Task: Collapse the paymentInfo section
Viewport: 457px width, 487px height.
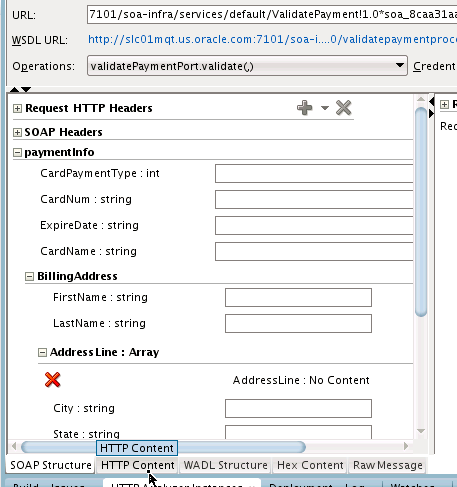Action: point(17,153)
